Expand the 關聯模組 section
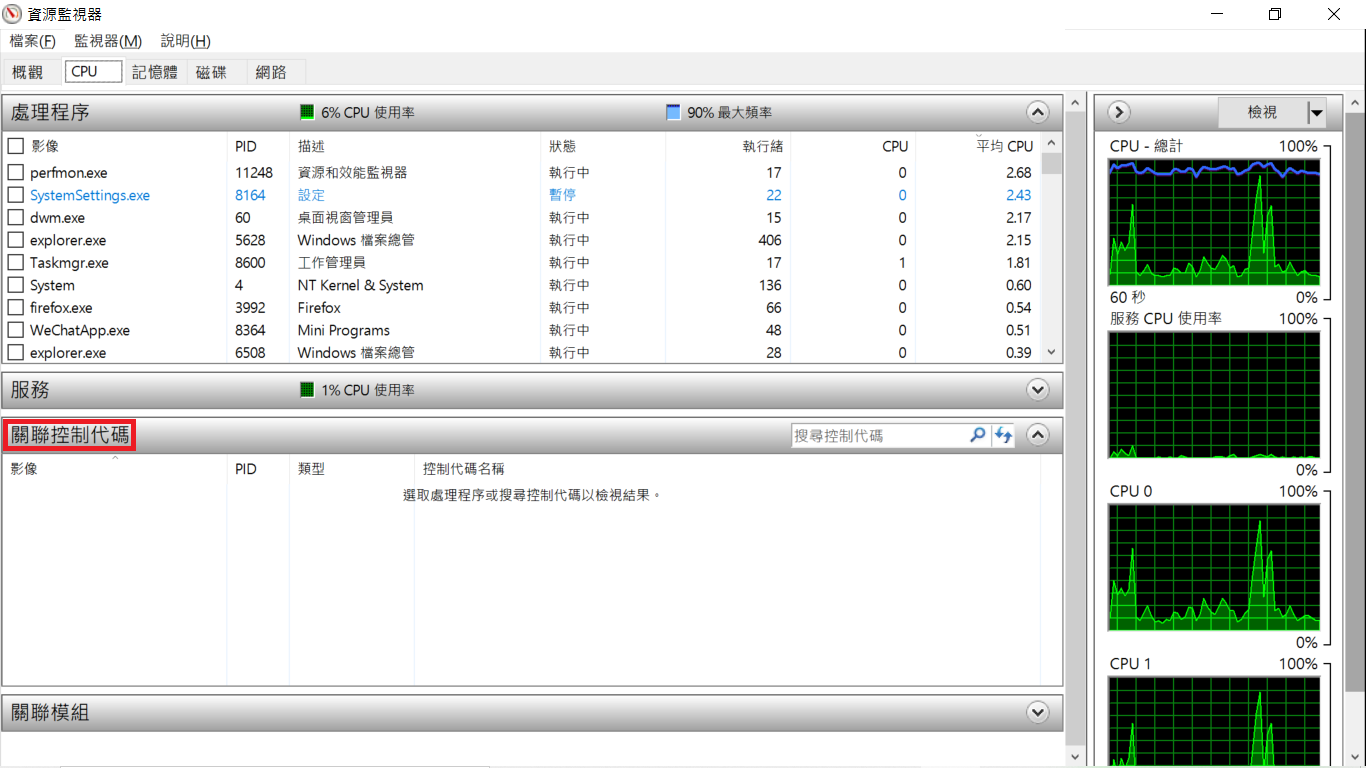The width and height of the screenshot is (1366, 768). click(1037, 713)
